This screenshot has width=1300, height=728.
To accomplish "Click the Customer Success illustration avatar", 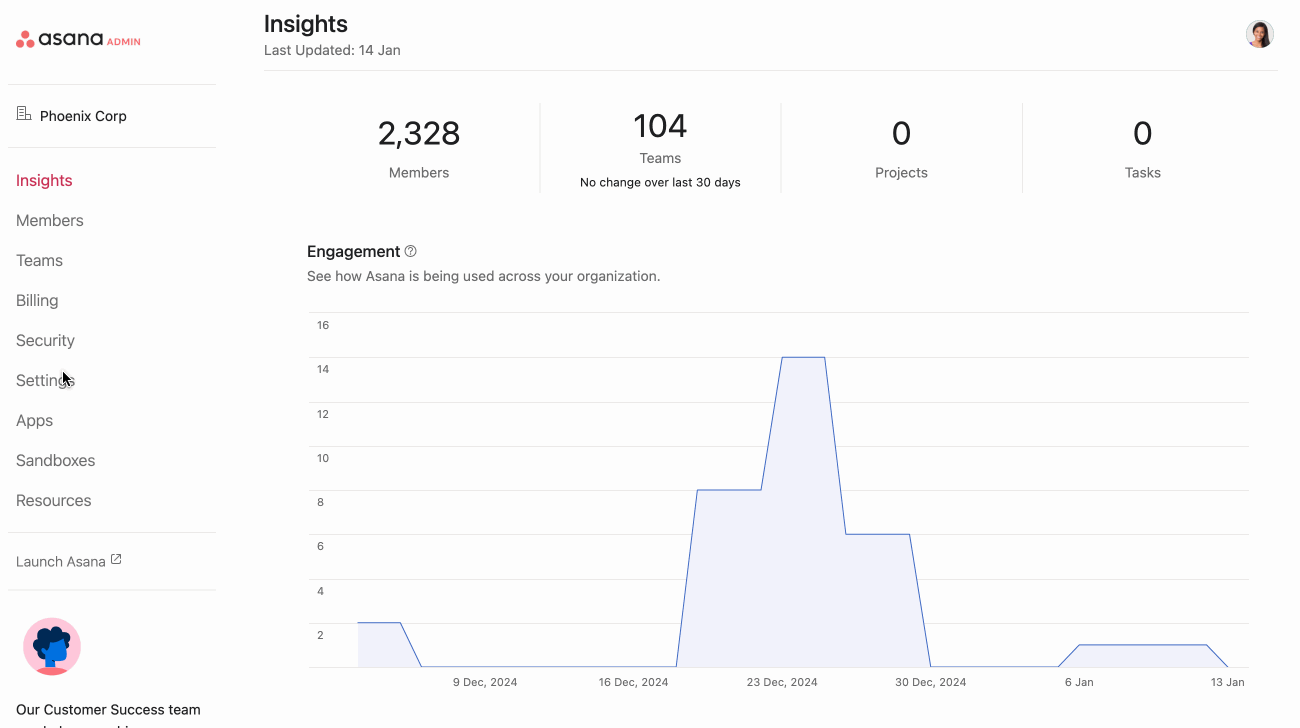I will coord(52,646).
